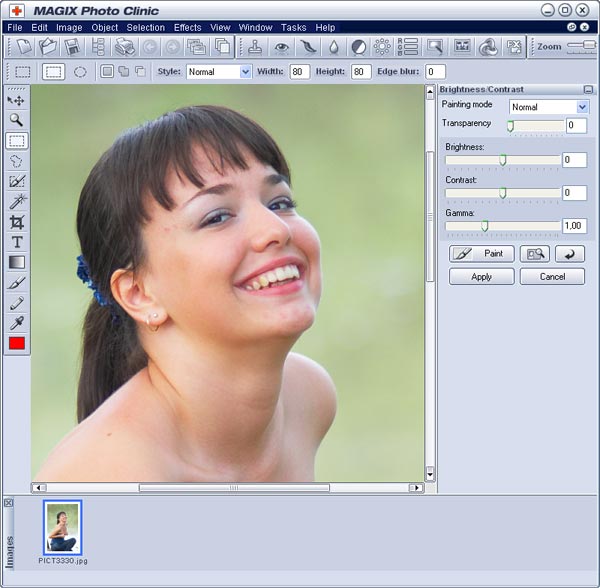
Task: Click the Apply button
Action: click(481, 277)
